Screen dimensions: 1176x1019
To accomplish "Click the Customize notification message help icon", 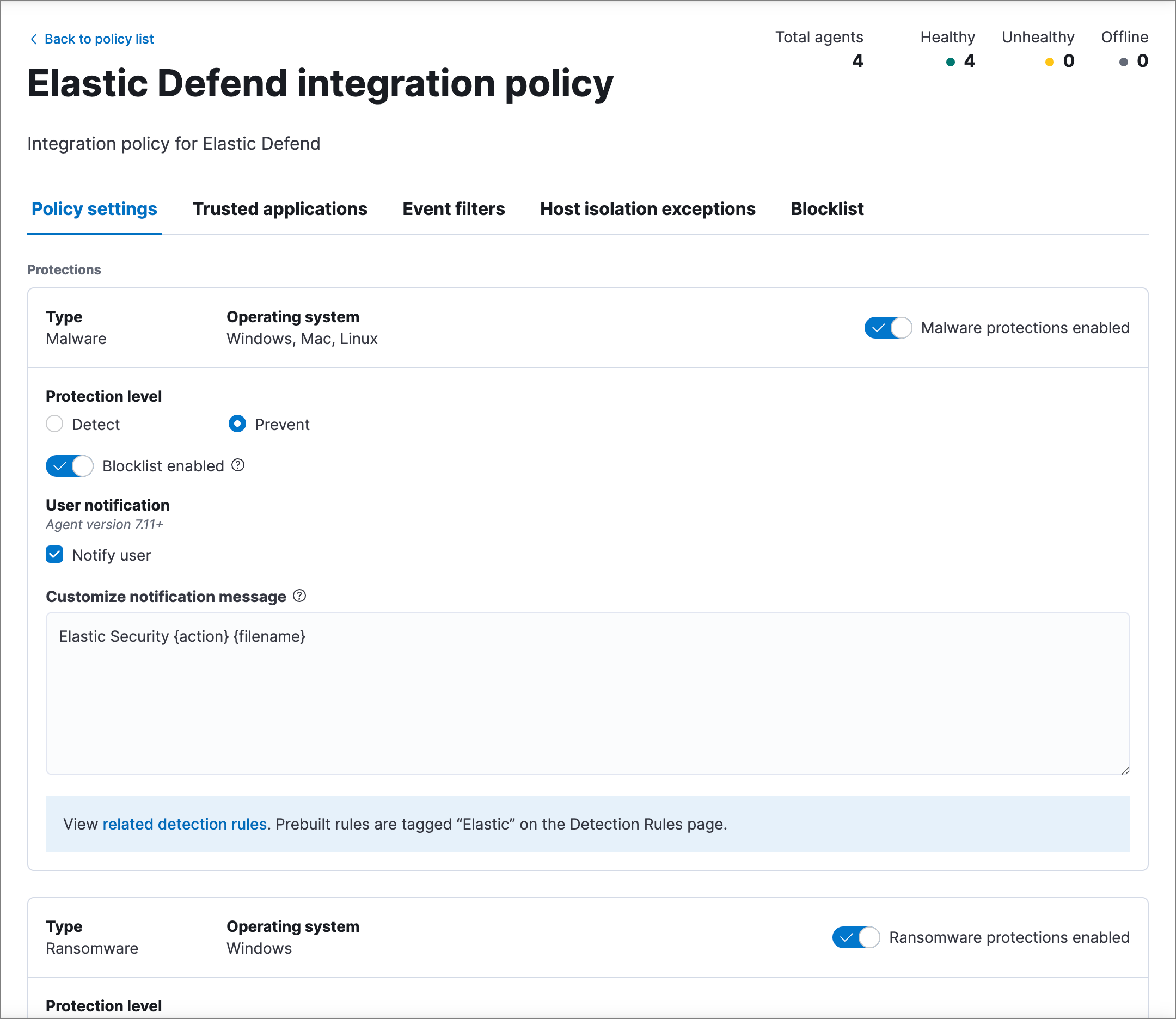I will click(x=299, y=596).
